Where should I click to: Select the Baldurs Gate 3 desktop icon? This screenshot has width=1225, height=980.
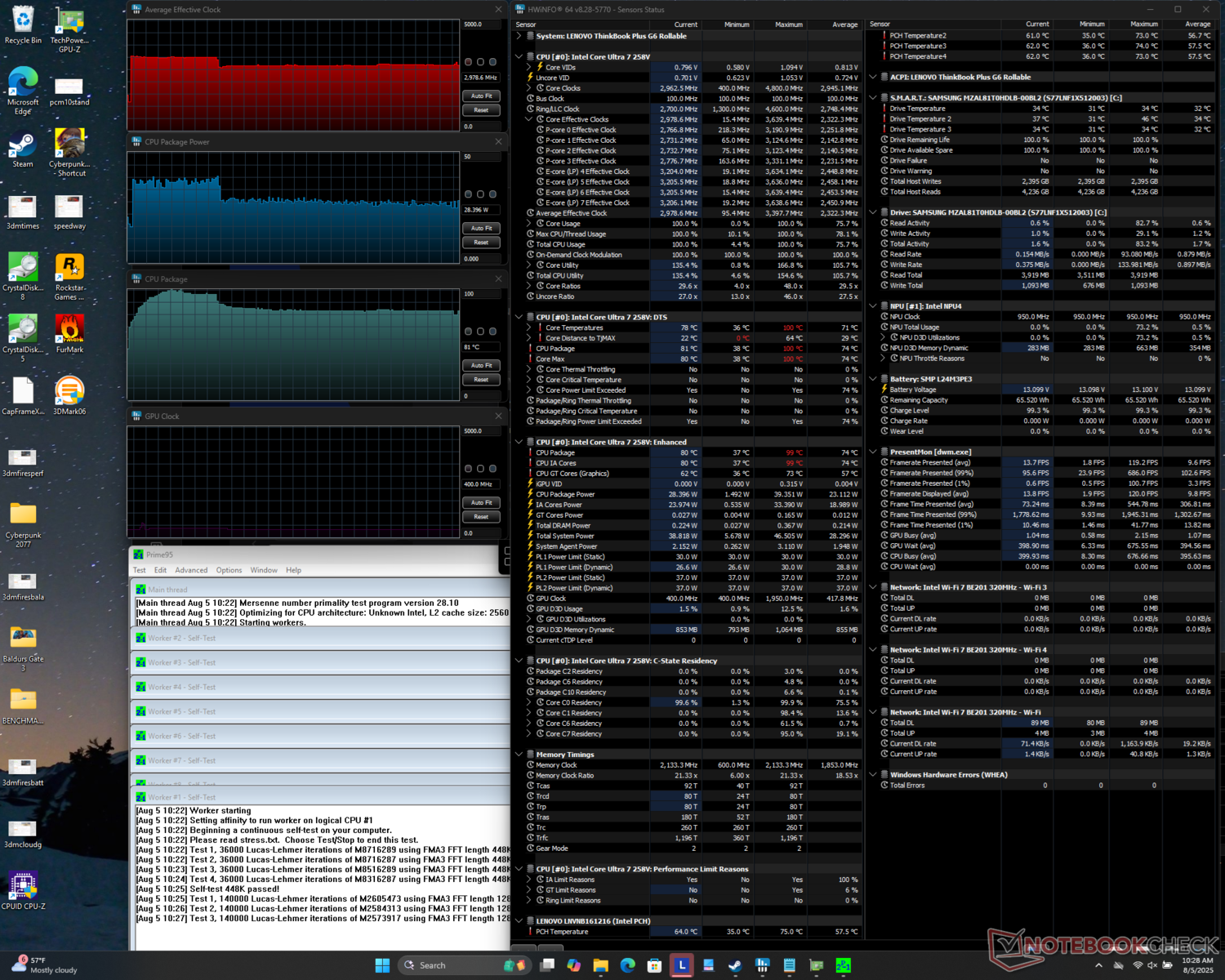coord(23,649)
